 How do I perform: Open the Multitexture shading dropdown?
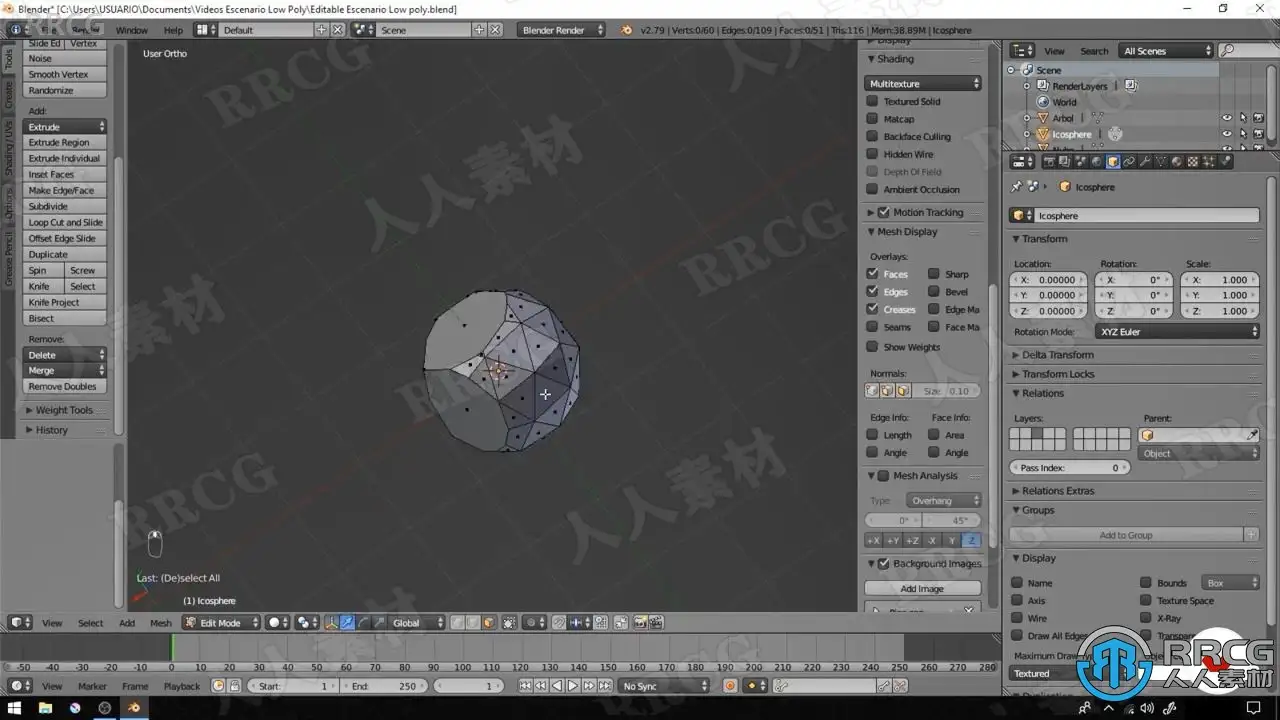(x=923, y=84)
